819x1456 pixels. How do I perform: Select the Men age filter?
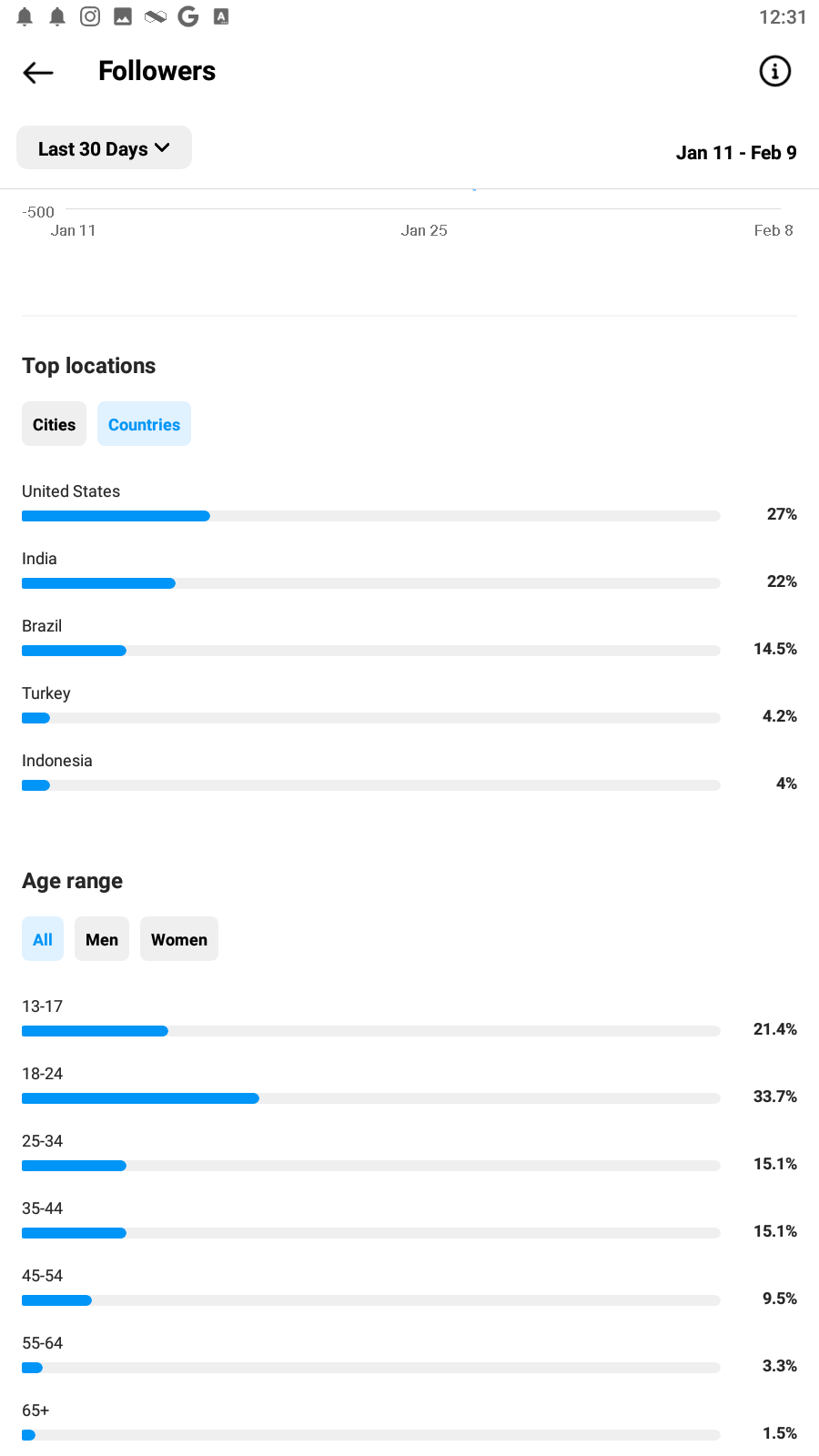point(102,939)
